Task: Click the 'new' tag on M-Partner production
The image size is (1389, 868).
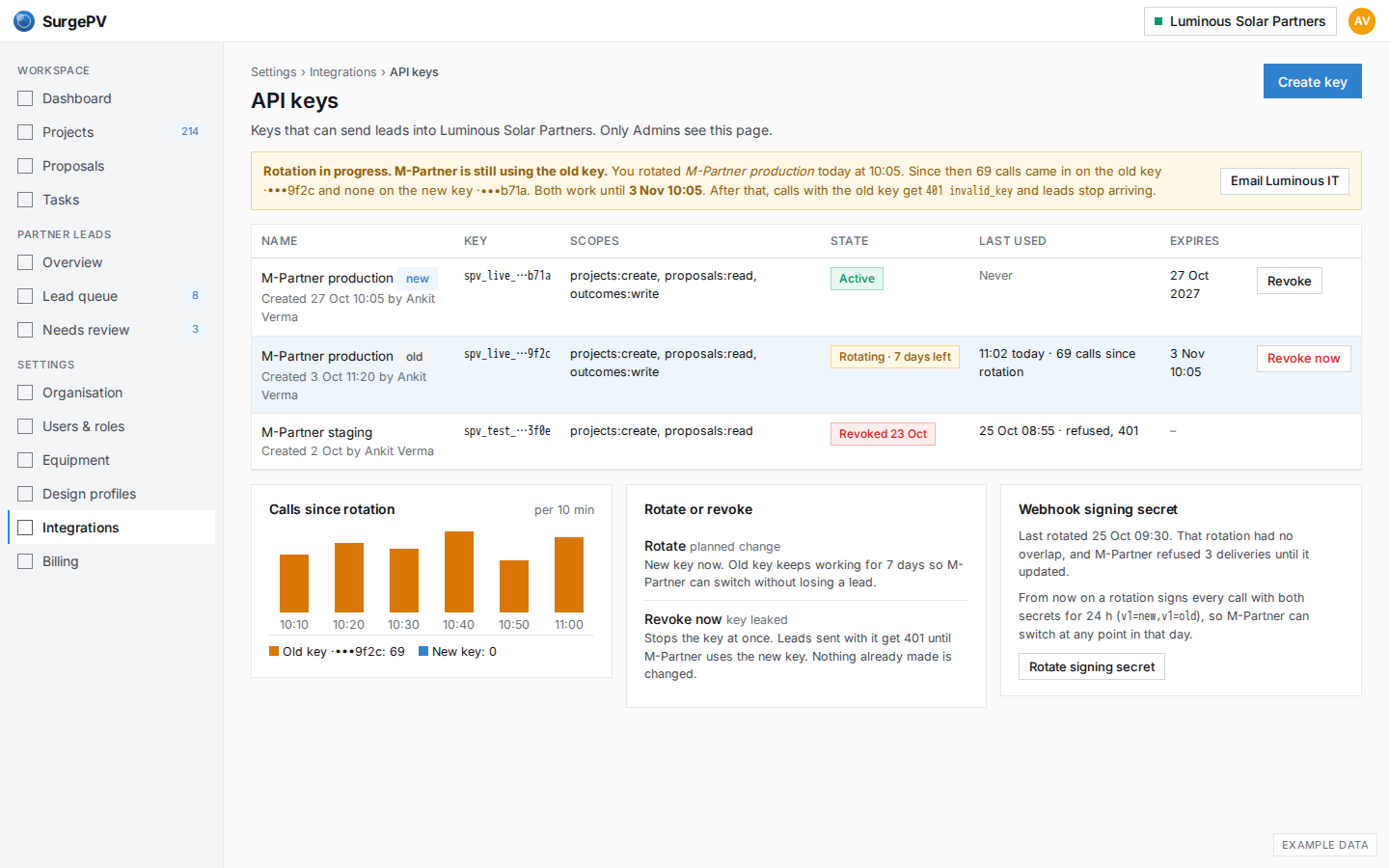Action: pos(418,279)
